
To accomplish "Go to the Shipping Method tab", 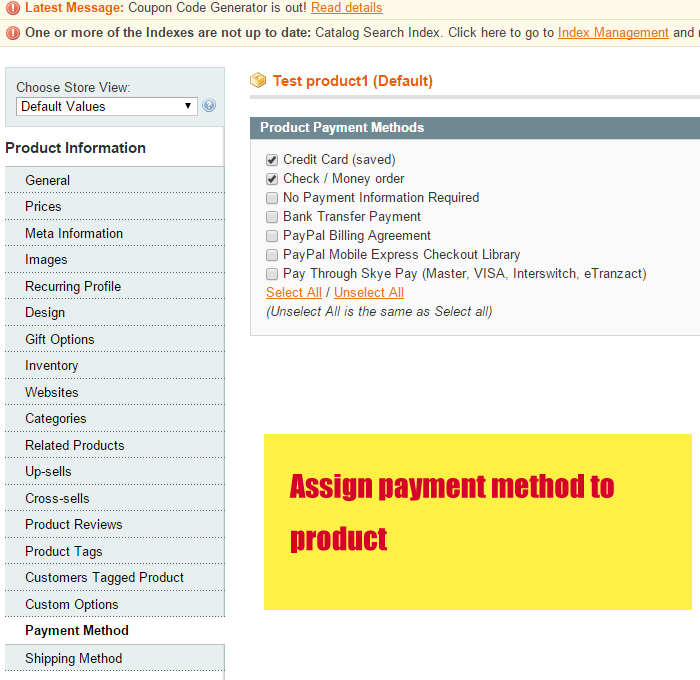I will (73, 658).
